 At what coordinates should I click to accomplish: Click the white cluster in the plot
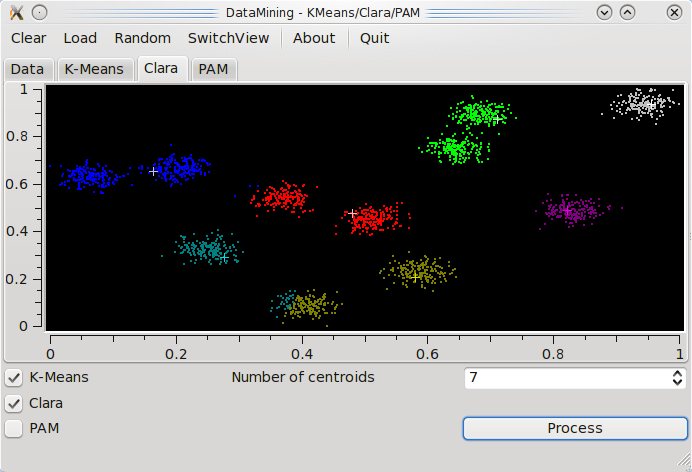642,104
